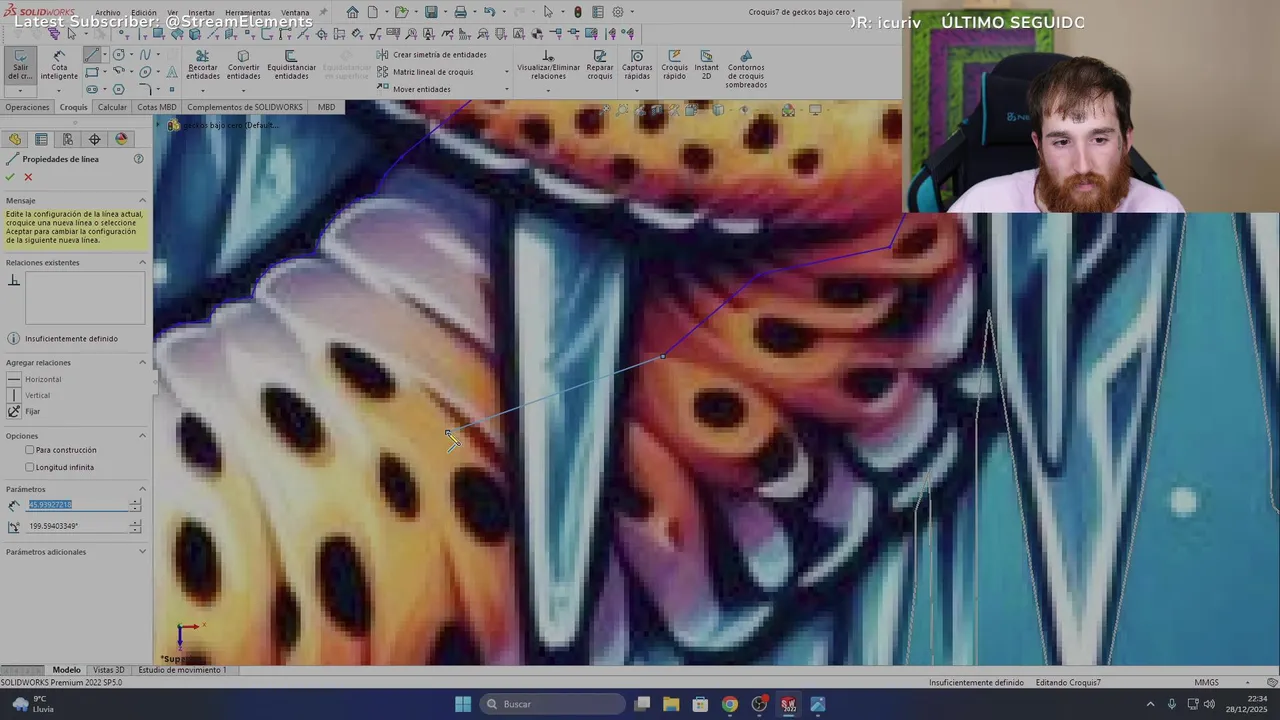Open the Herramientas menu
The width and height of the screenshot is (1280, 720).
[x=247, y=13]
